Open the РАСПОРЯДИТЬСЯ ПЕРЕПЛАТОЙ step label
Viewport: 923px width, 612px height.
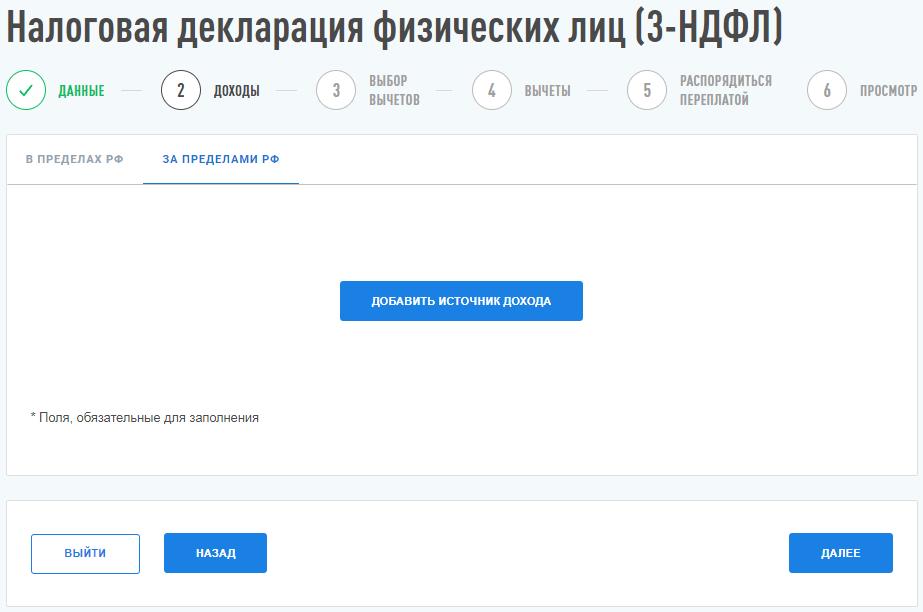click(725, 91)
